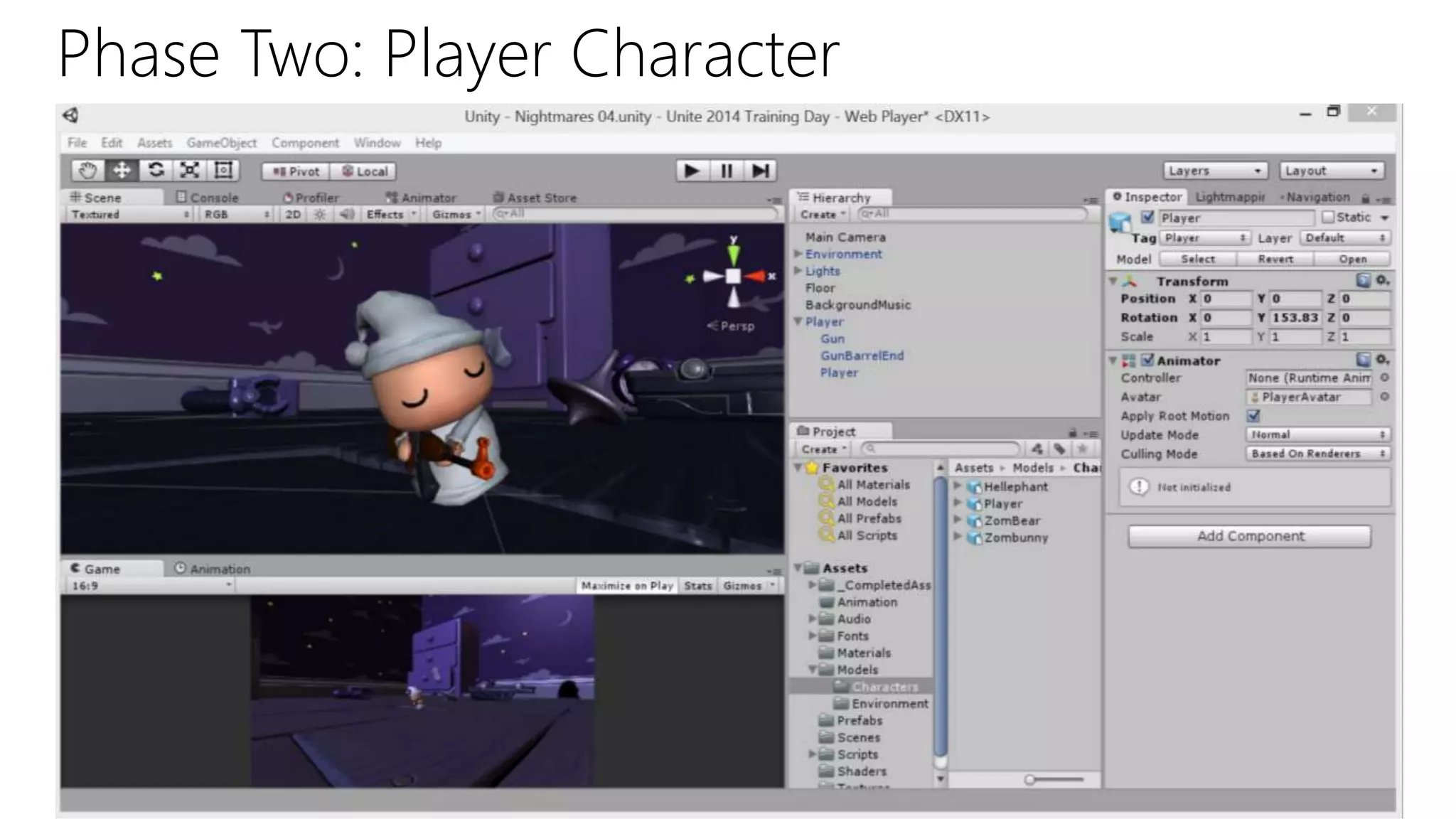Click the Project panel lock icon
The image size is (1456, 819).
coord(1072,432)
